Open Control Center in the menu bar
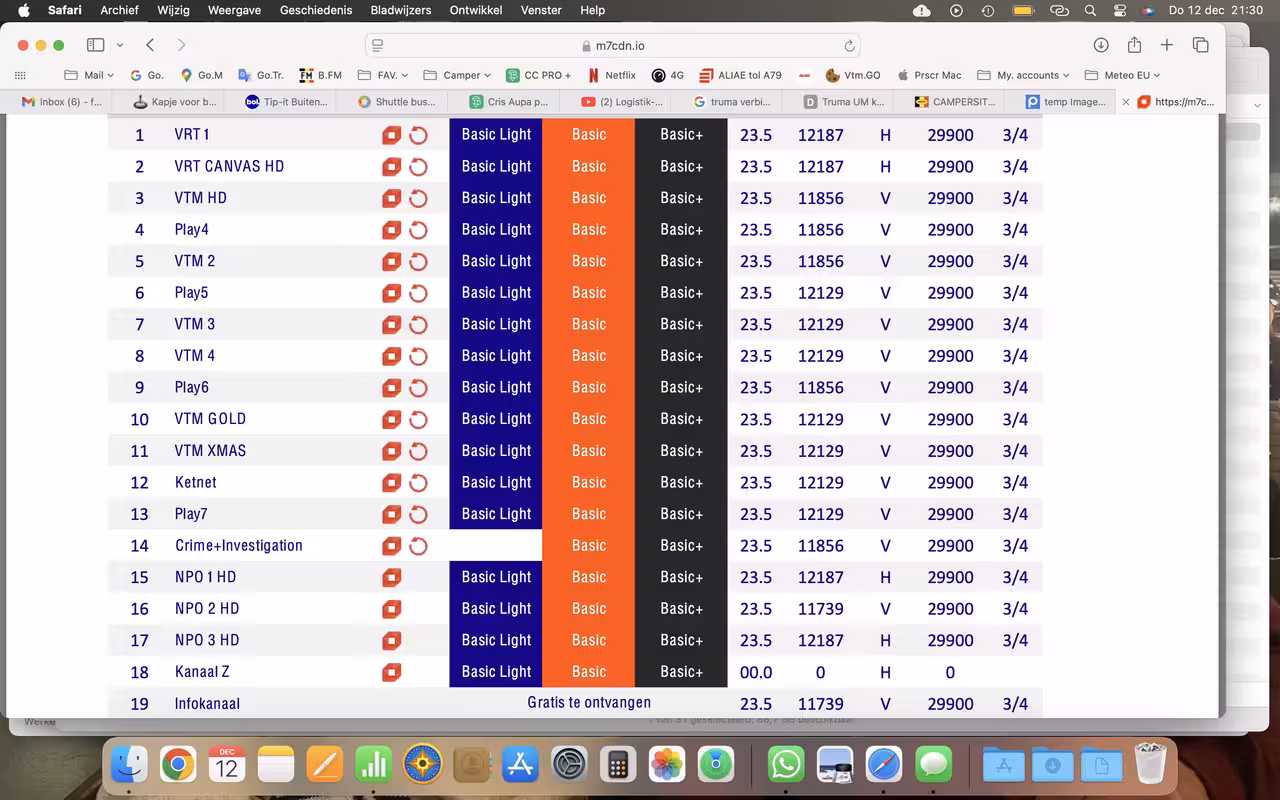This screenshot has height=800, width=1280. click(x=1120, y=10)
